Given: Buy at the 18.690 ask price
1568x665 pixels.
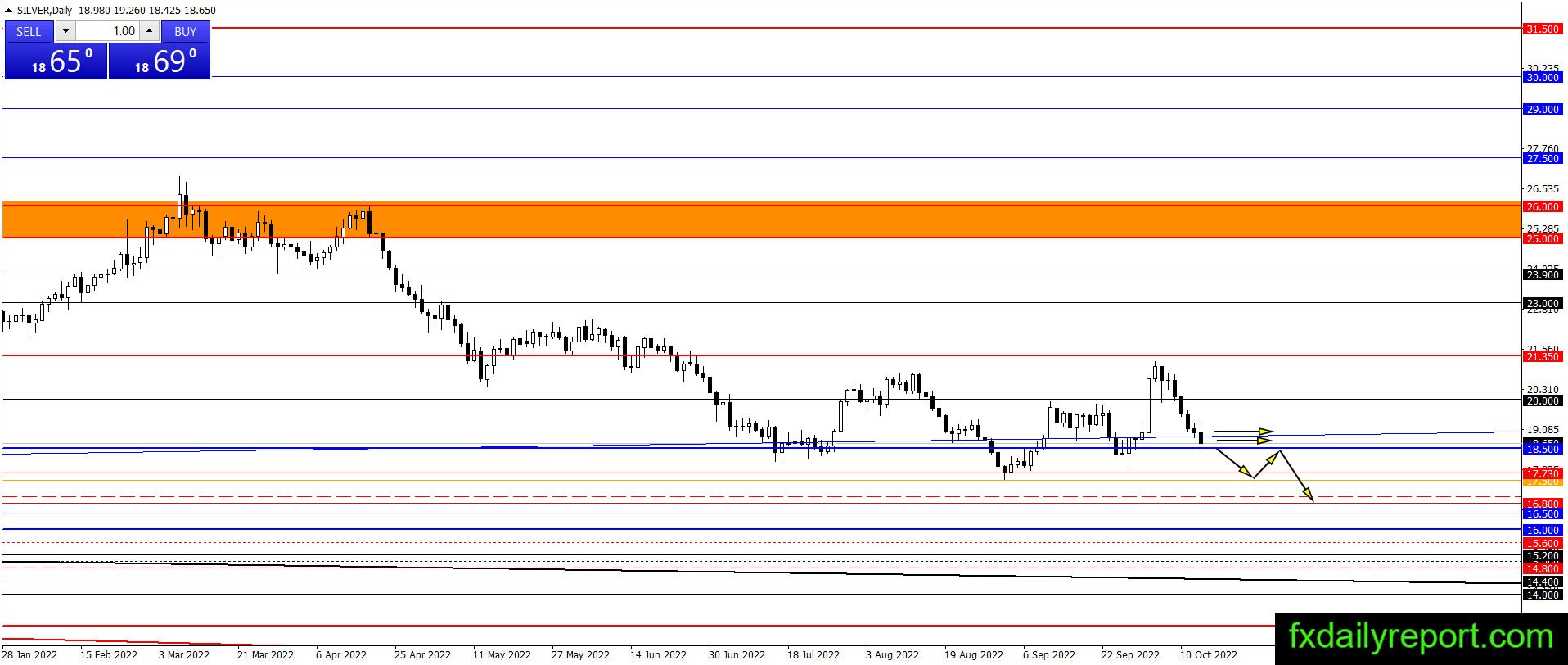Looking at the screenshot, I should [x=160, y=61].
